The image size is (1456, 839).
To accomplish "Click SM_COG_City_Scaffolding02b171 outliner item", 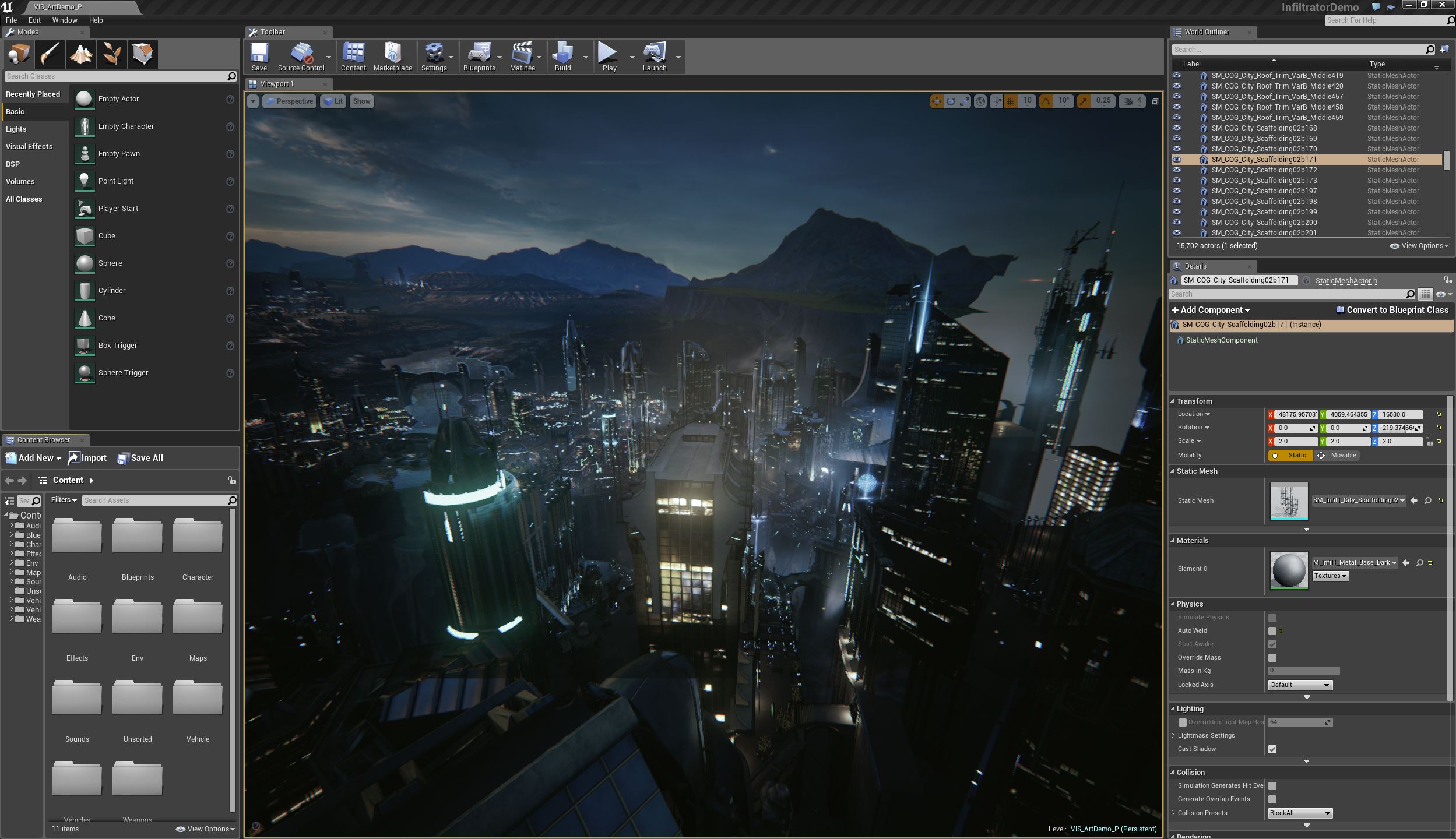I will tap(1270, 159).
